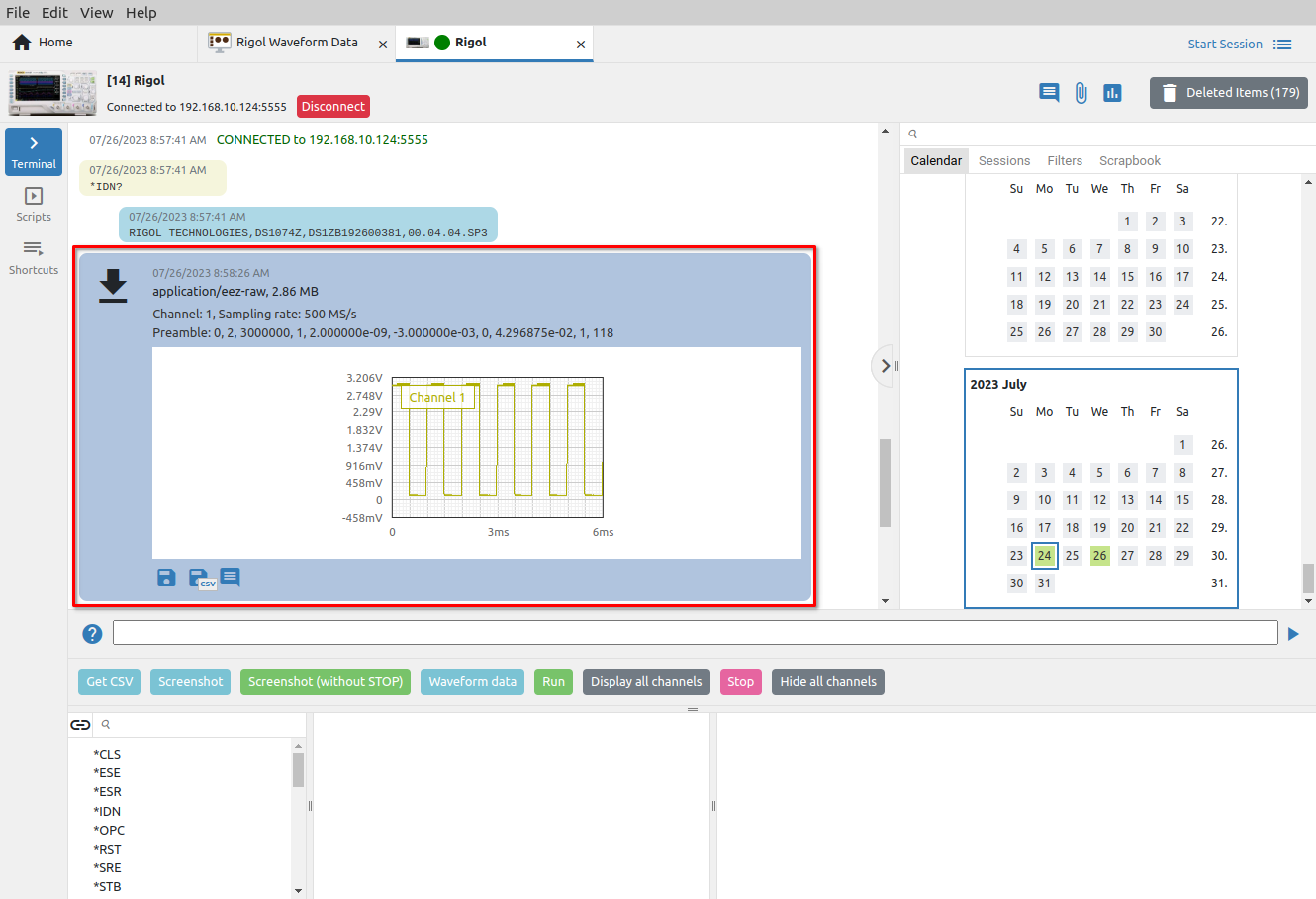Click the Screenshot shortcut button

point(191,682)
